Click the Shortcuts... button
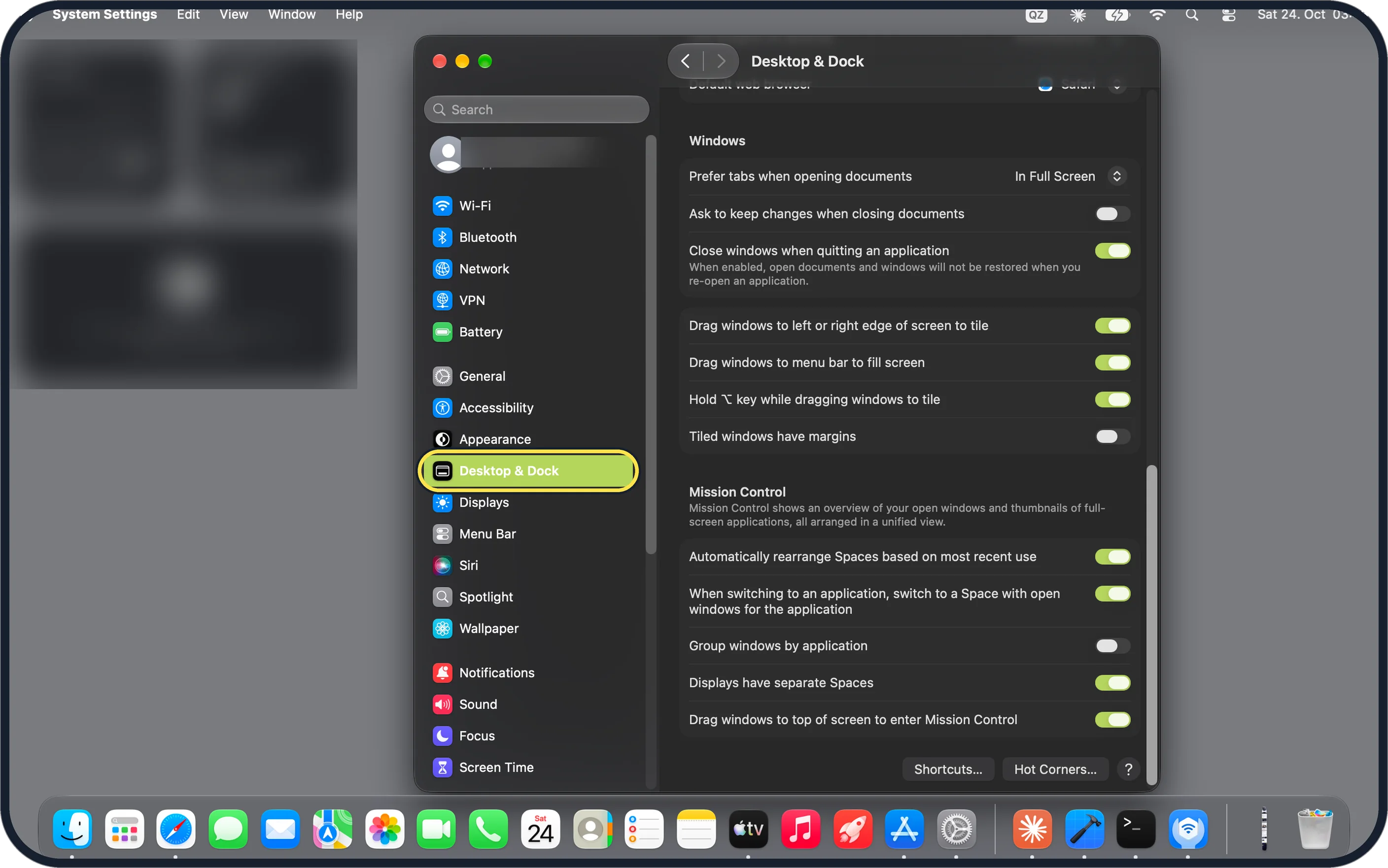Viewport: 1388px width, 868px height. (948, 769)
